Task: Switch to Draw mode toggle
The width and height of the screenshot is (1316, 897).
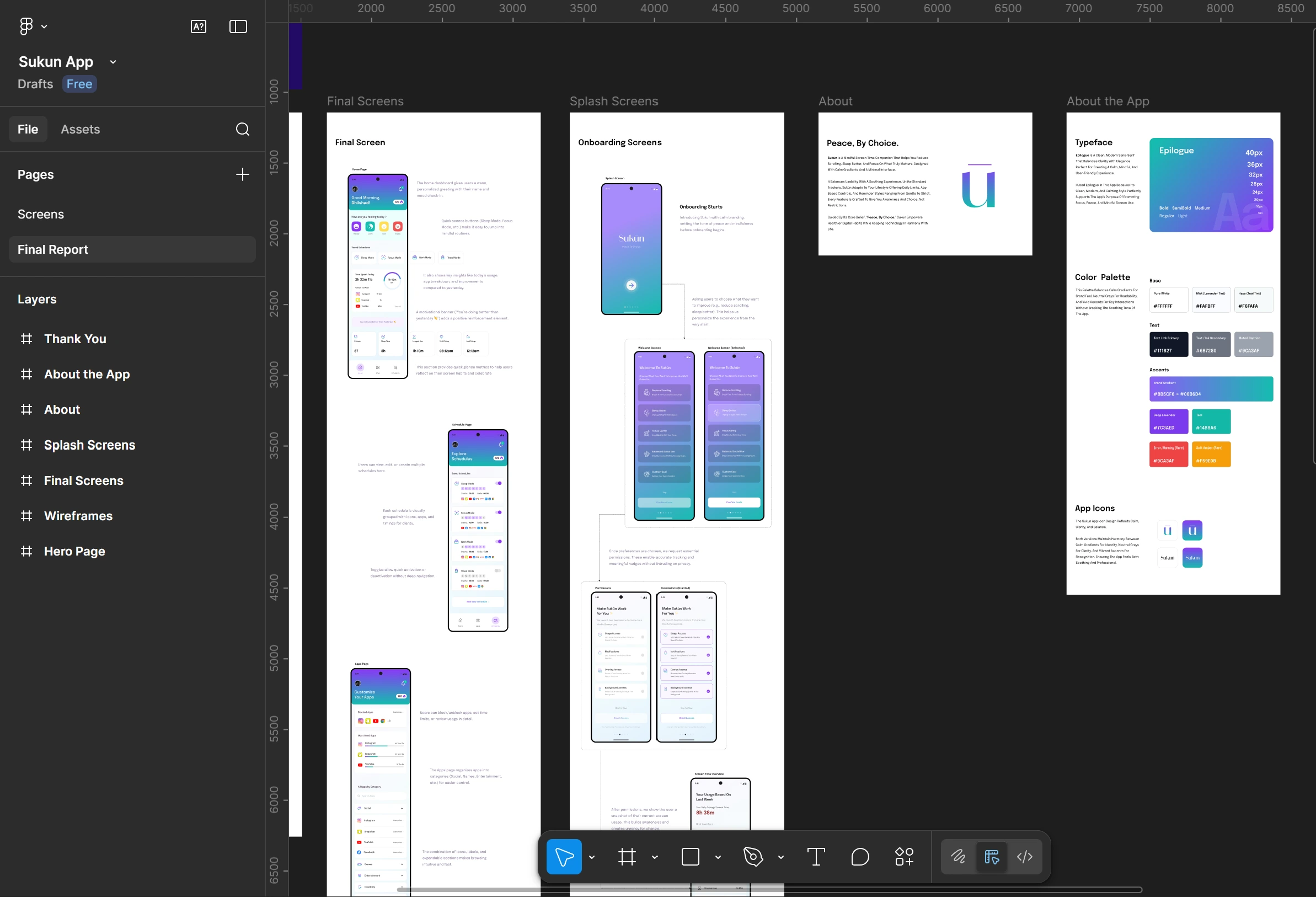Action: 958,857
